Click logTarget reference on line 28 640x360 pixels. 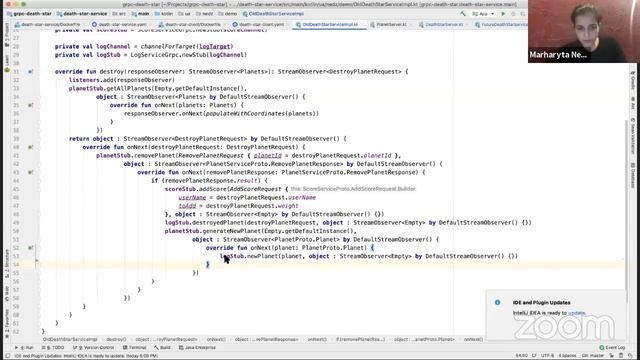pos(215,47)
